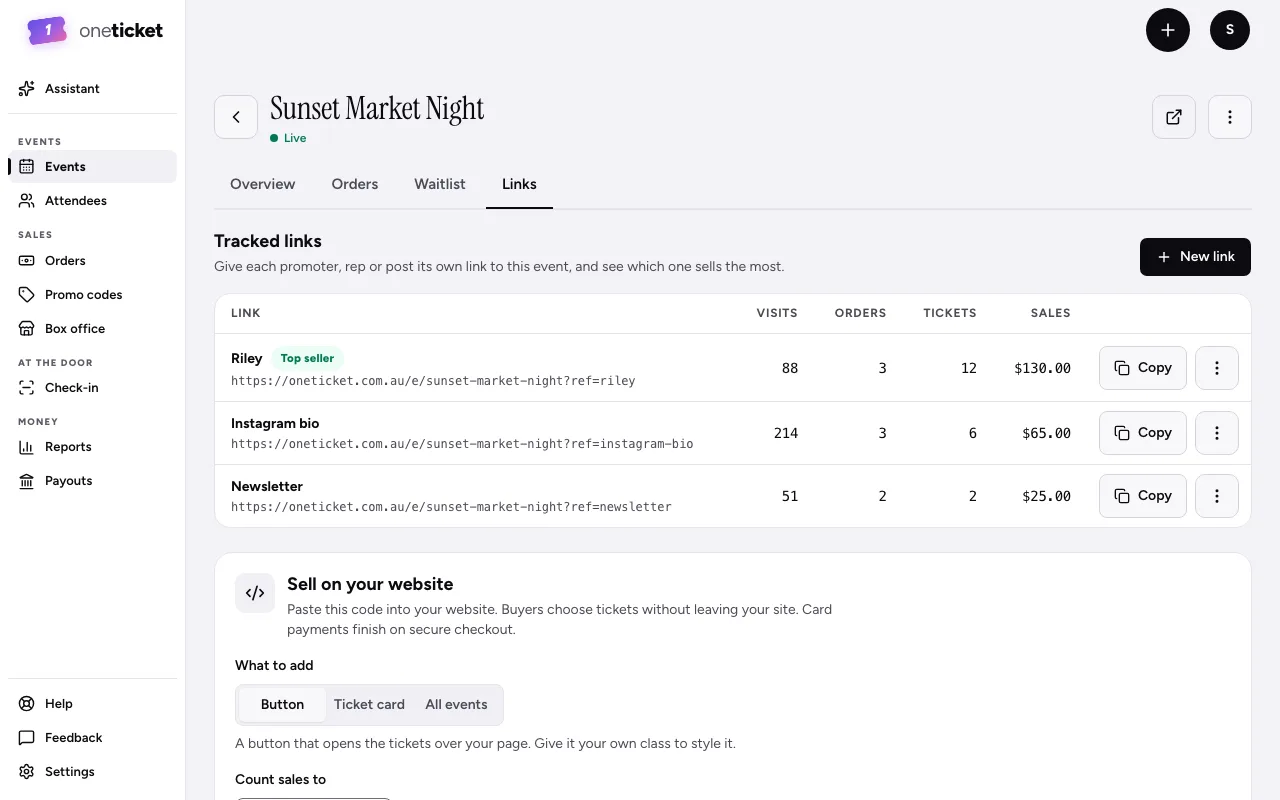Image resolution: width=1280 pixels, height=800 pixels.
Task: Click the Live status indicator
Action: point(288,138)
